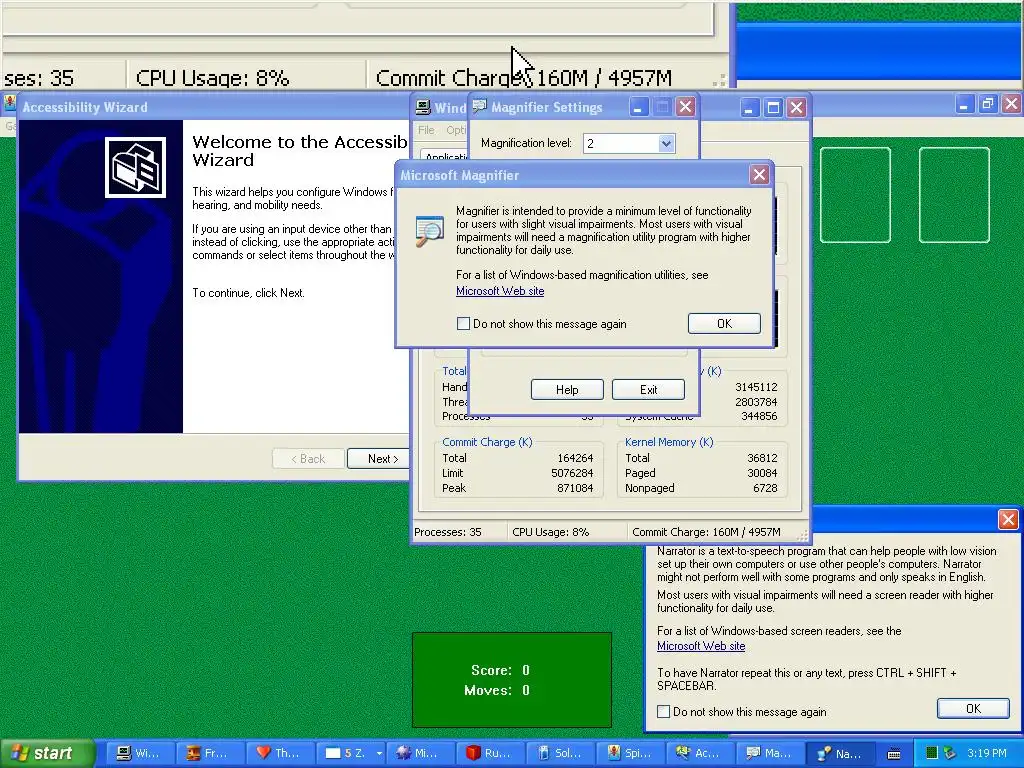Click the Score and Moves box in Spider Solitaire
The height and width of the screenshot is (768, 1024).
click(x=512, y=680)
